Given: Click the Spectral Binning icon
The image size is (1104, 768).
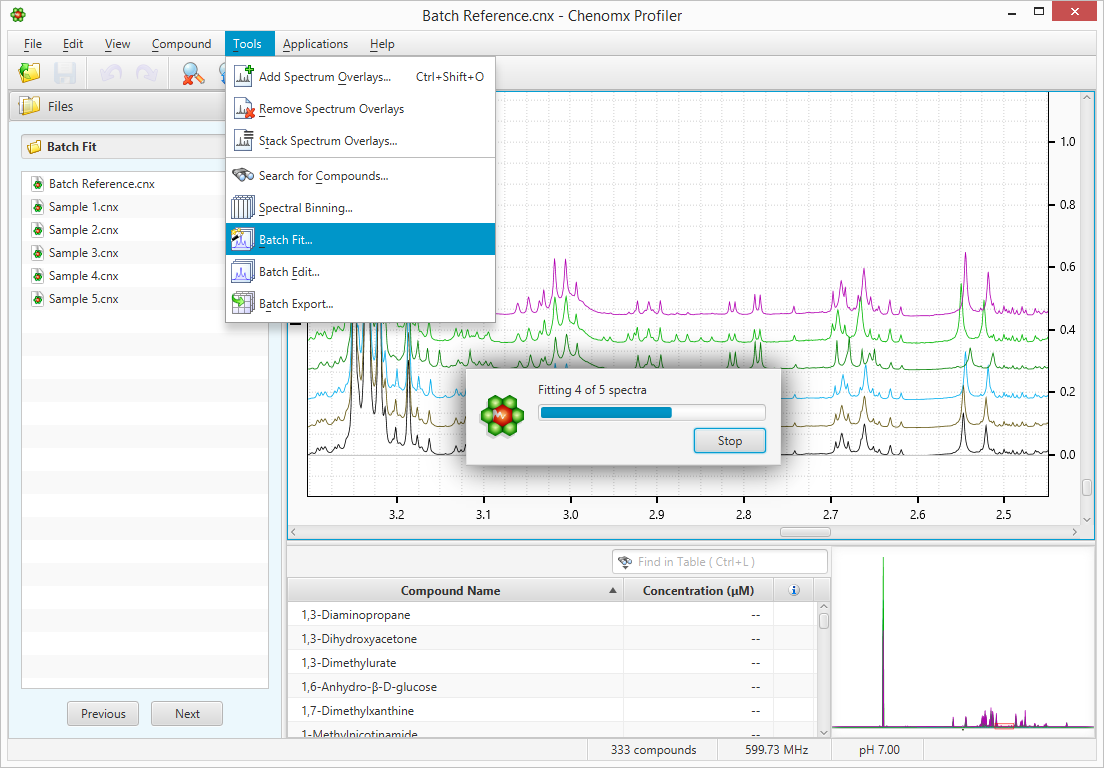Looking at the screenshot, I should coord(243,207).
